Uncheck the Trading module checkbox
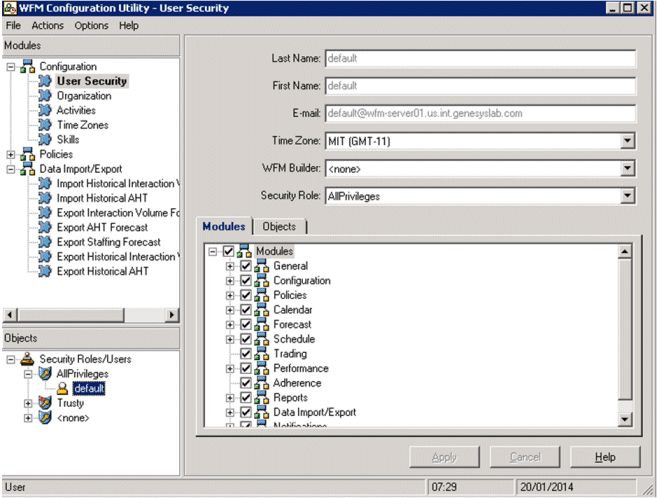The width and height of the screenshot is (657, 498). (246, 354)
